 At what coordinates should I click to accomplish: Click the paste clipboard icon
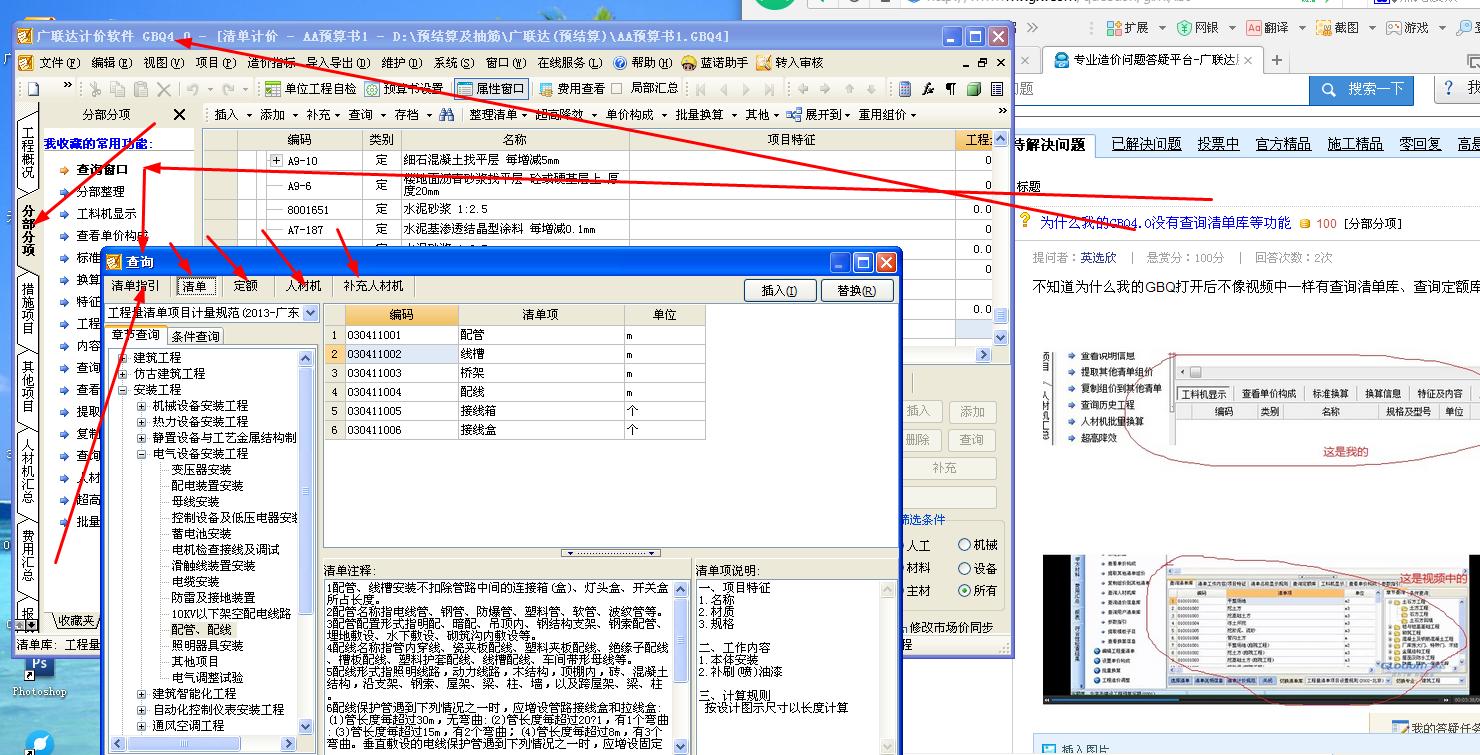pyautogui.click(x=141, y=89)
